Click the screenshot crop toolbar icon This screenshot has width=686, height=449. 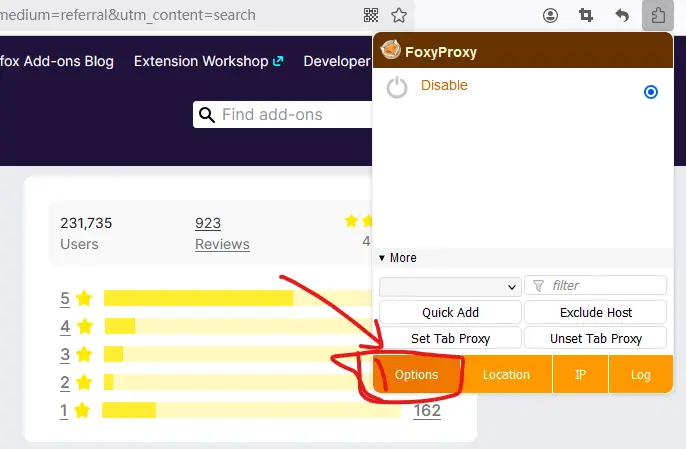point(586,15)
